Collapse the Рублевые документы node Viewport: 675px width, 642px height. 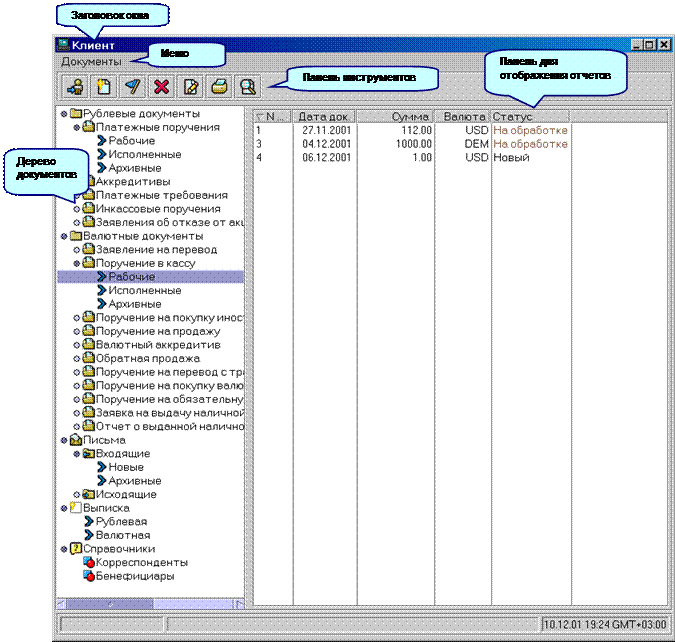(64, 114)
